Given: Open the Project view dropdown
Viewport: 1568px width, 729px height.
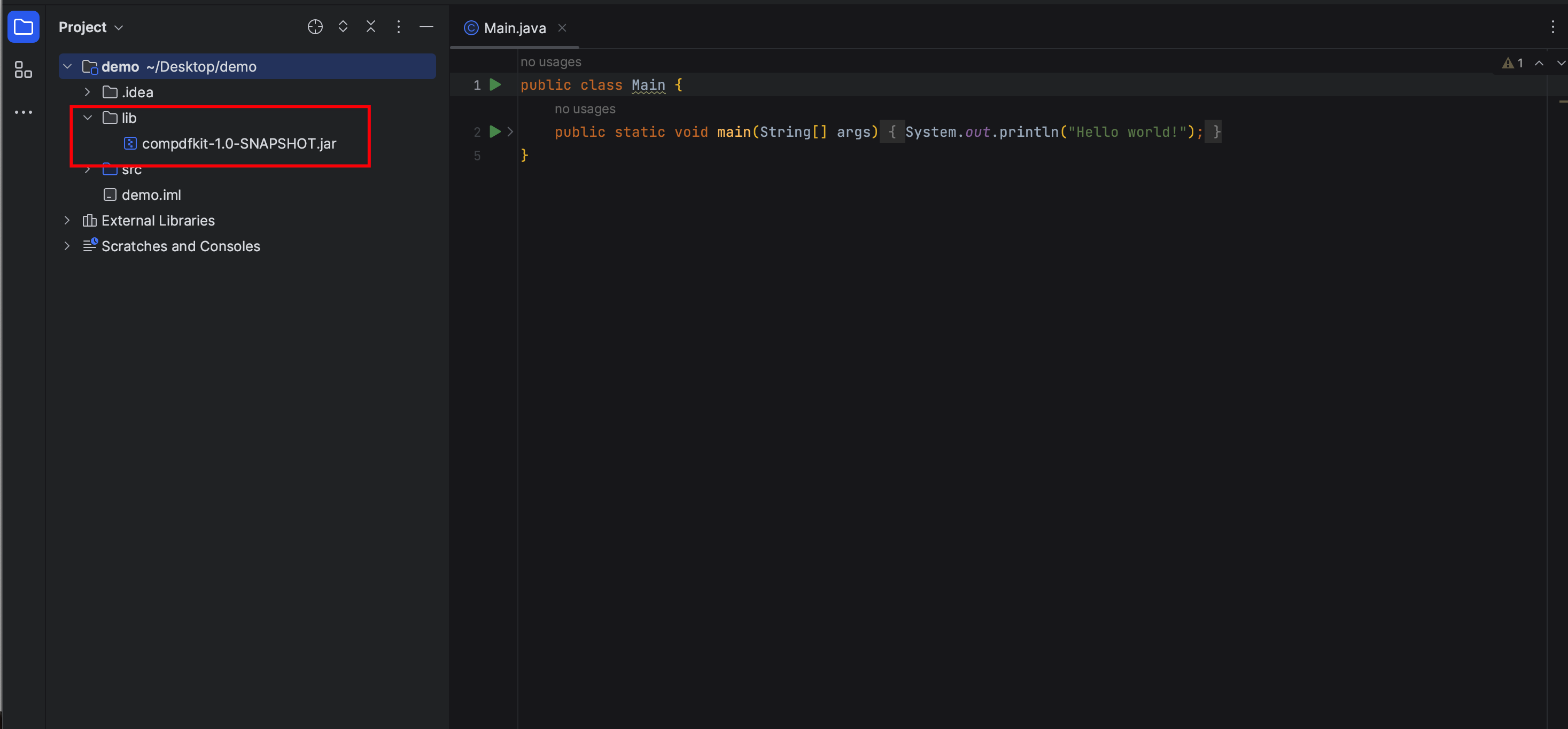Looking at the screenshot, I should (x=91, y=27).
